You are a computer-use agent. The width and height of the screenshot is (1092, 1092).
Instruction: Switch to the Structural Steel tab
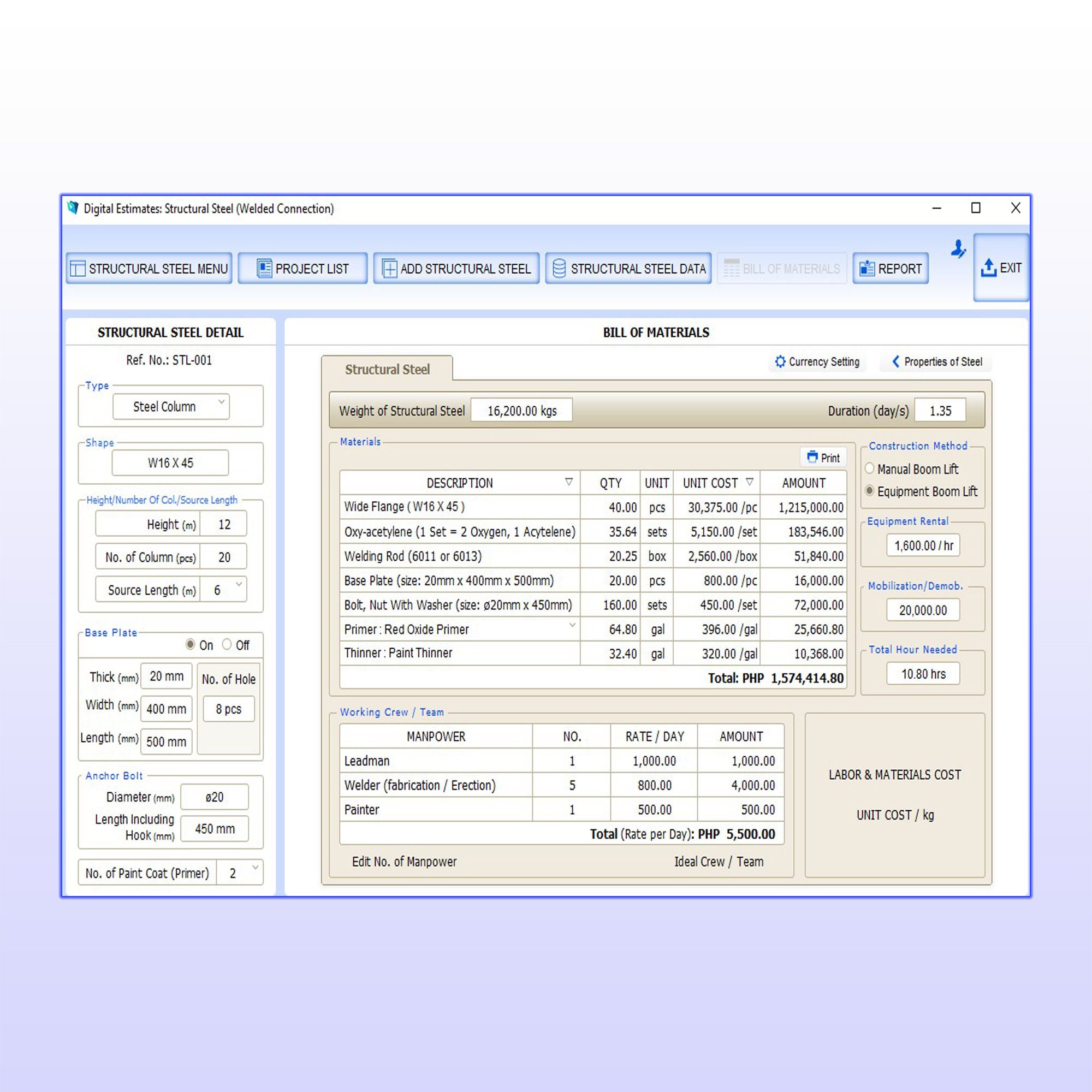click(388, 369)
